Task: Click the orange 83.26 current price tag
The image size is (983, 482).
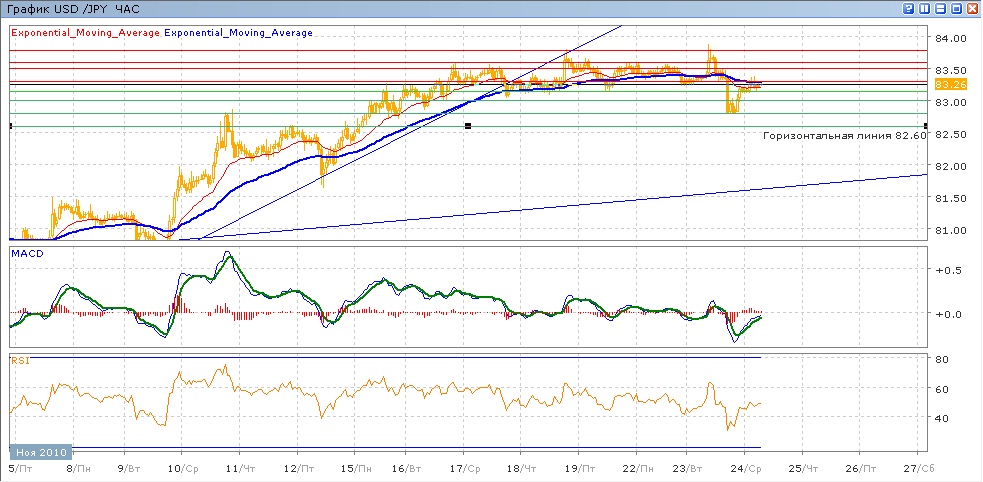Action: coord(951,85)
